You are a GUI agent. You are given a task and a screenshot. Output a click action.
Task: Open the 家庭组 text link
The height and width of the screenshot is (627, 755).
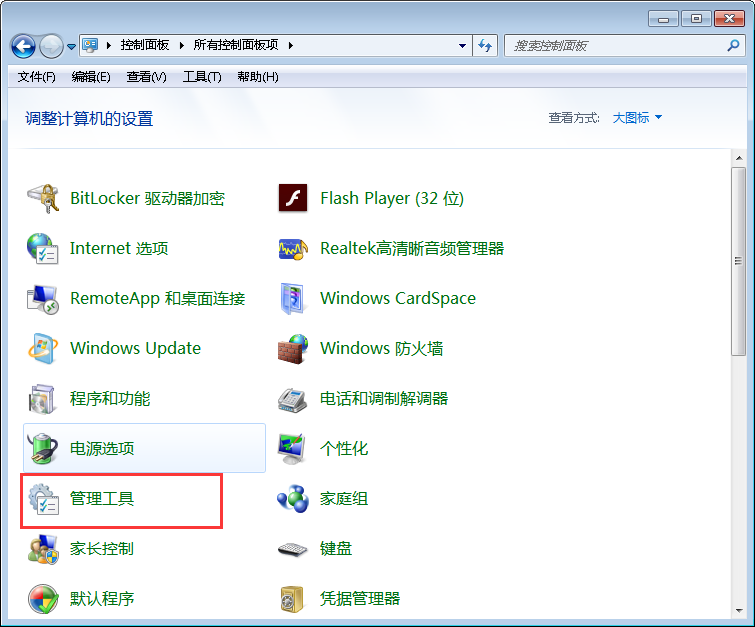coord(344,499)
